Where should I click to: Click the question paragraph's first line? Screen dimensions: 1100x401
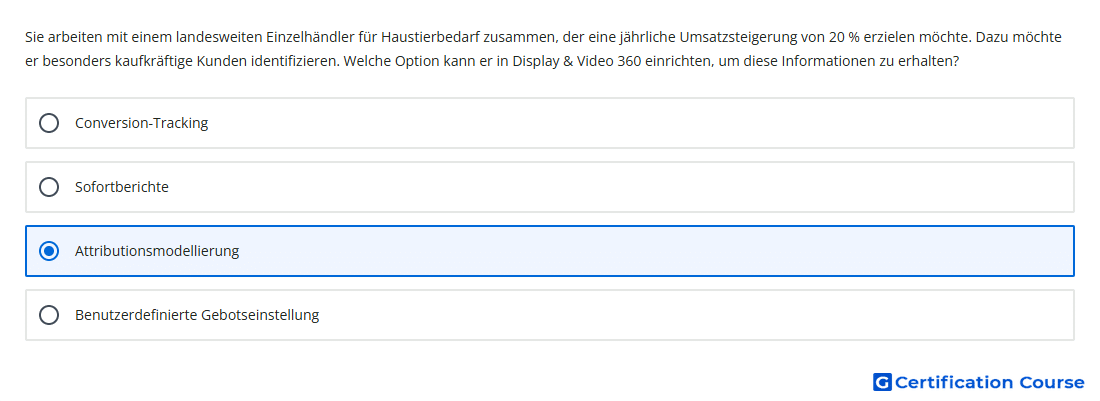543,37
